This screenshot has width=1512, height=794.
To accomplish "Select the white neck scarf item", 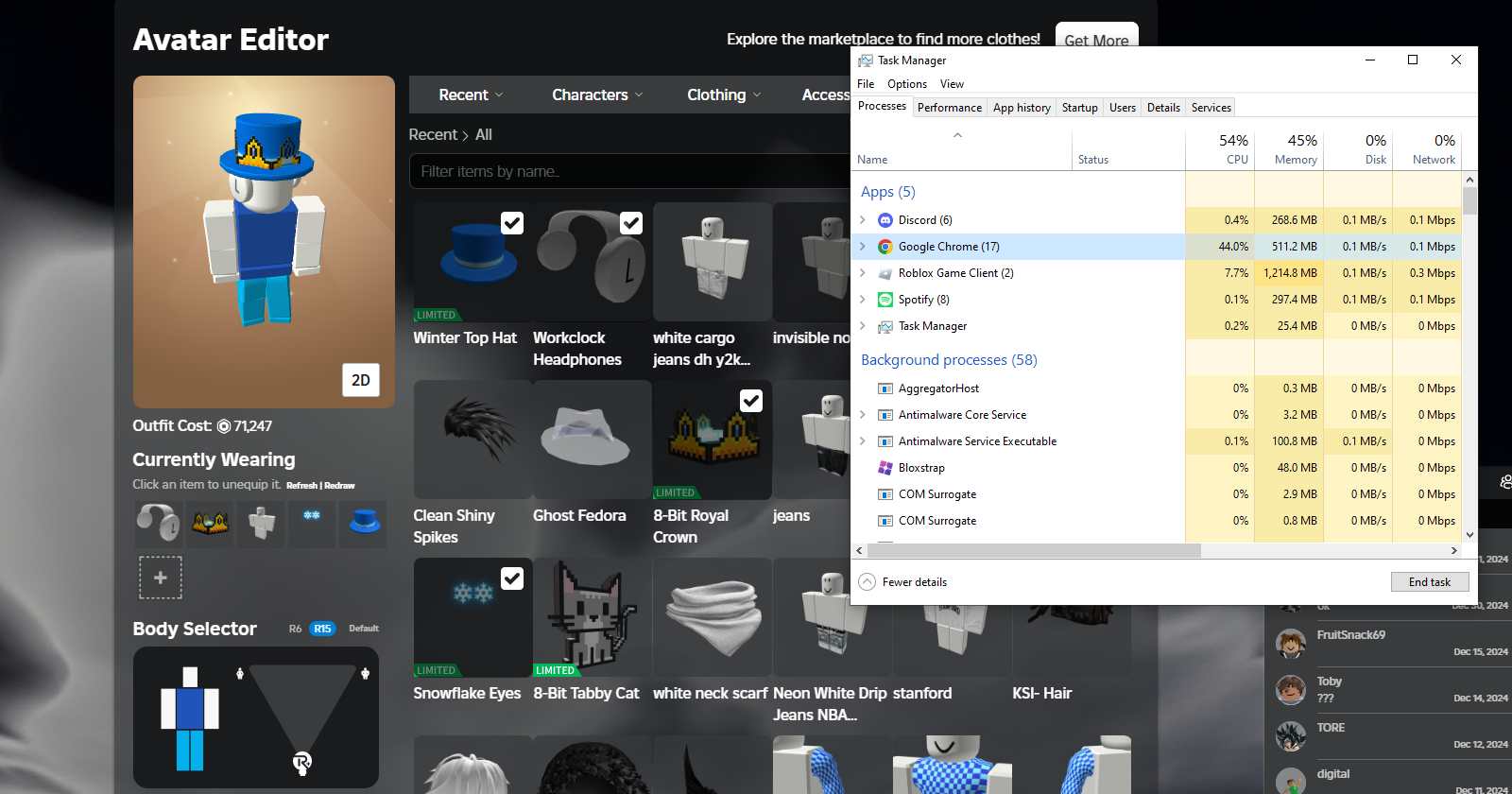I will (712, 617).
